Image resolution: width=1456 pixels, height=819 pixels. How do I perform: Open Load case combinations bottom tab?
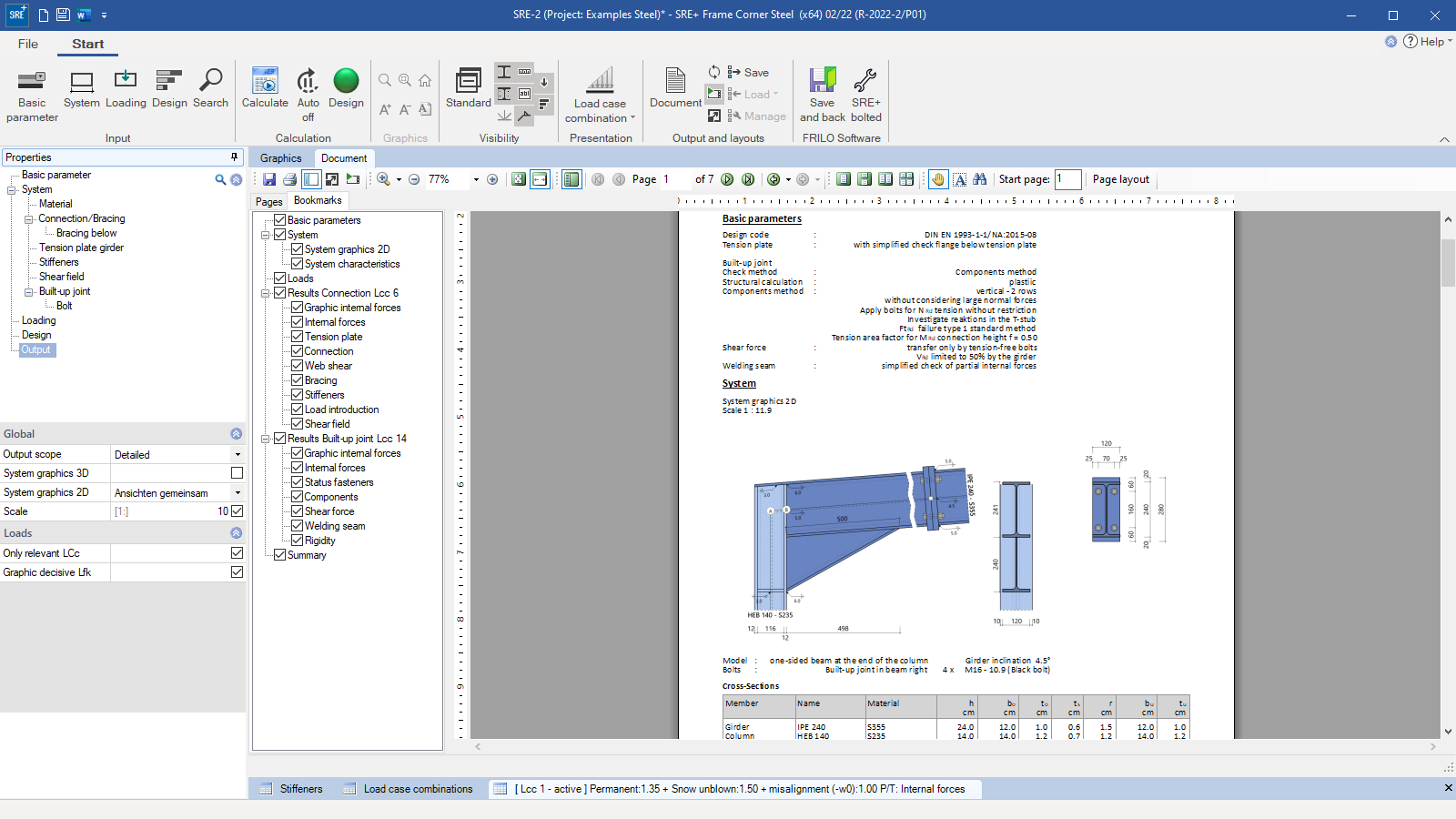pyautogui.click(x=409, y=789)
